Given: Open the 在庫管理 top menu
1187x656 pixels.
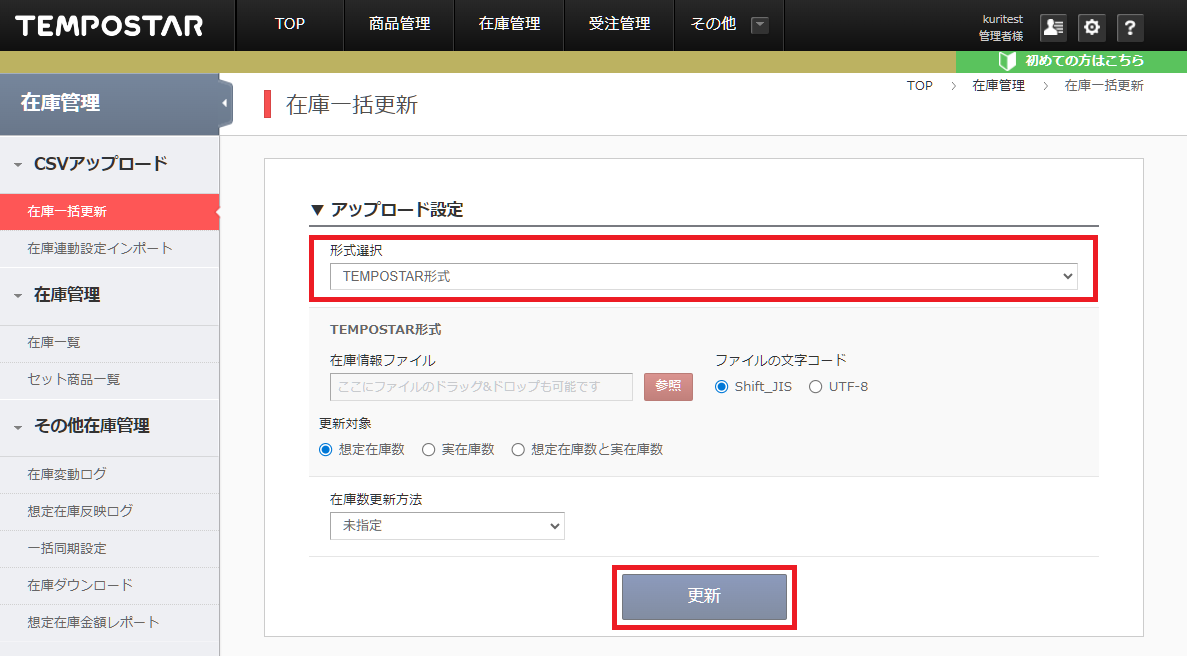Looking at the screenshot, I should coord(509,24).
